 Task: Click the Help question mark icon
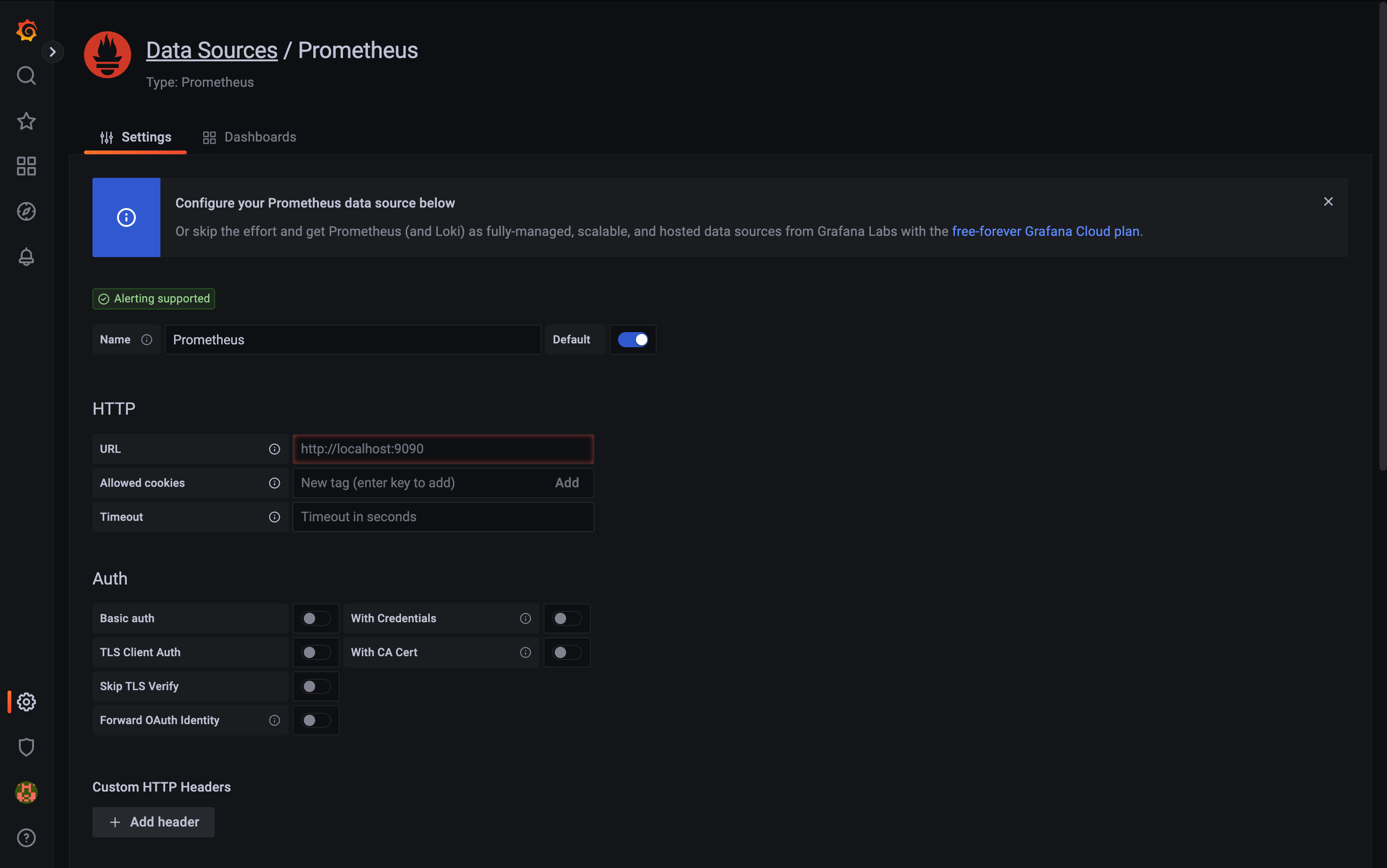click(26, 838)
